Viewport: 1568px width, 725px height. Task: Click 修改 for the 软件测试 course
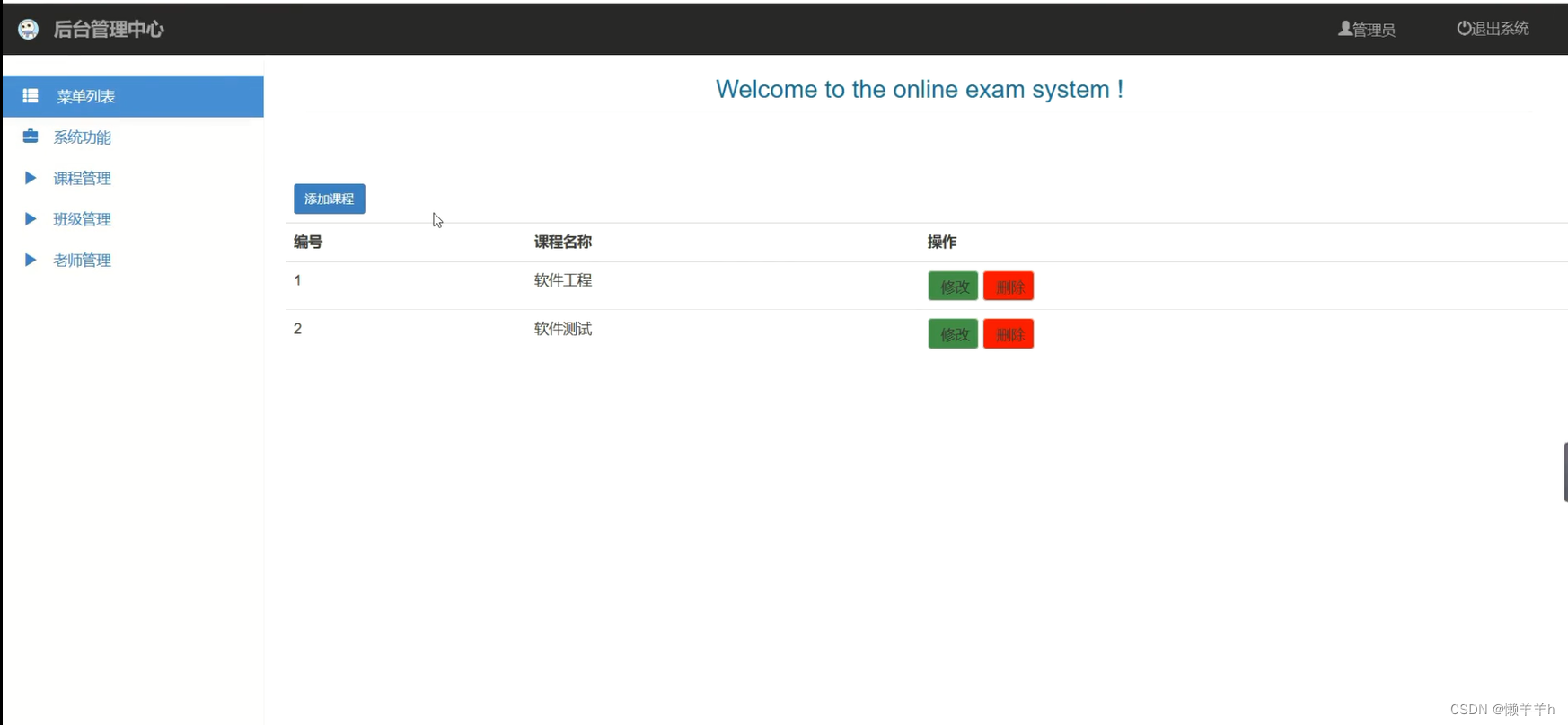[953, 334]
